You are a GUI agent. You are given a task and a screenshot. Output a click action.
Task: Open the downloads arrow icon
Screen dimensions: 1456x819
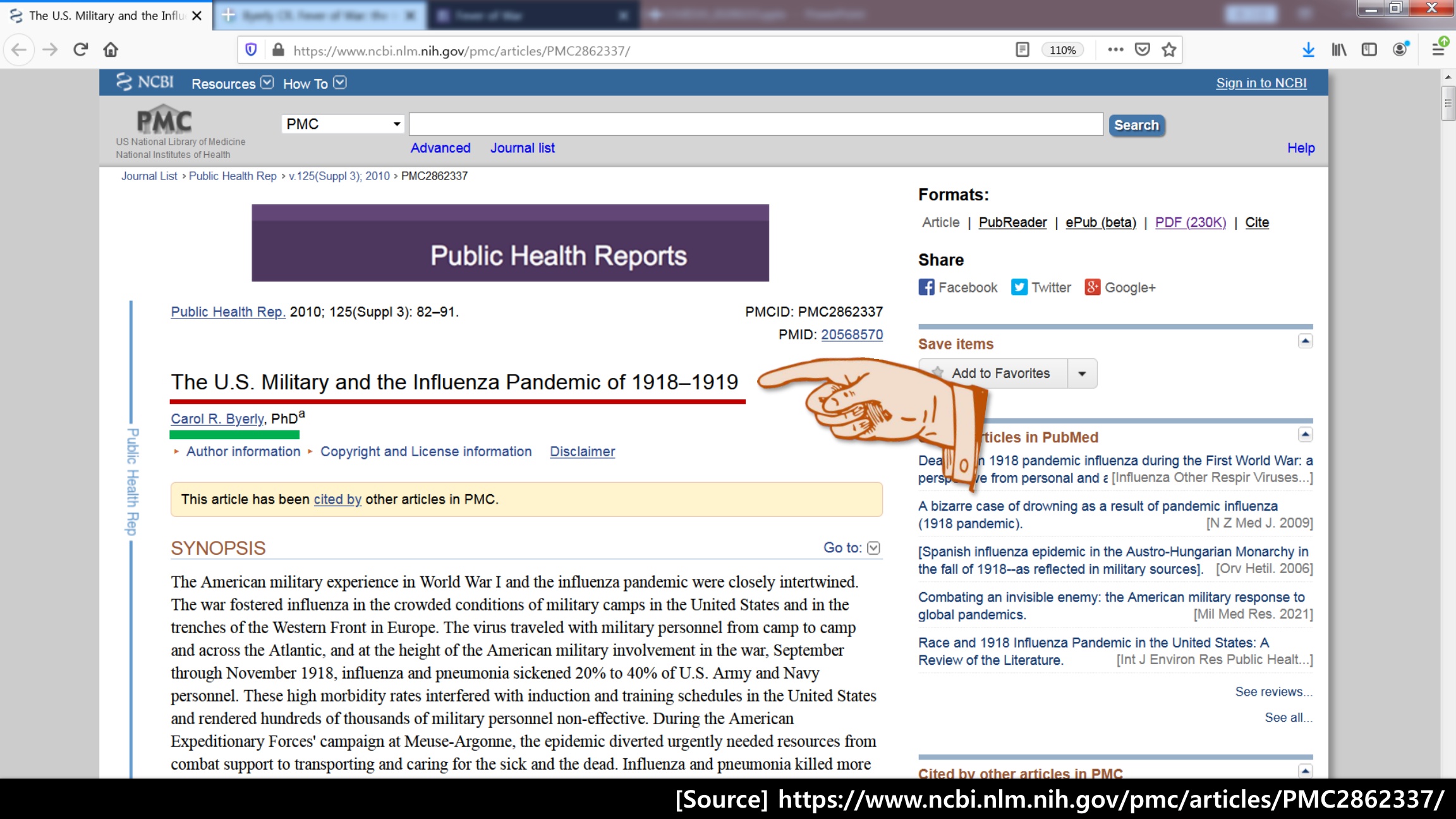point(1308,50)
